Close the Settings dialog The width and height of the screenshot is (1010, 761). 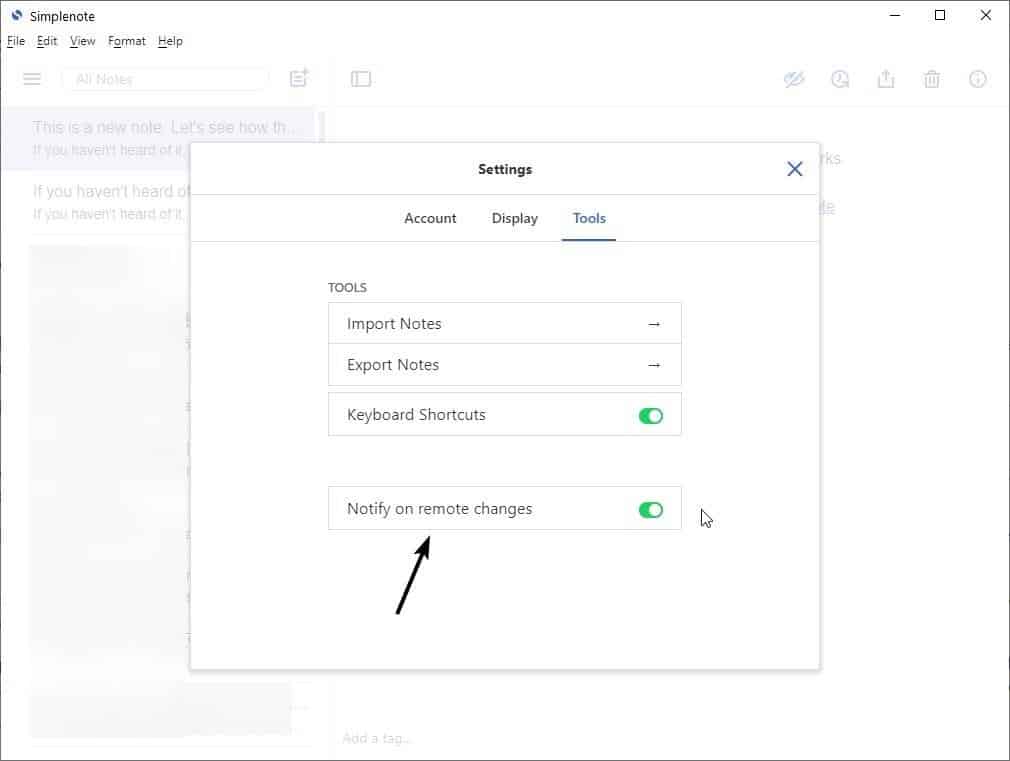pyautogui.click(x=795, y=169)
